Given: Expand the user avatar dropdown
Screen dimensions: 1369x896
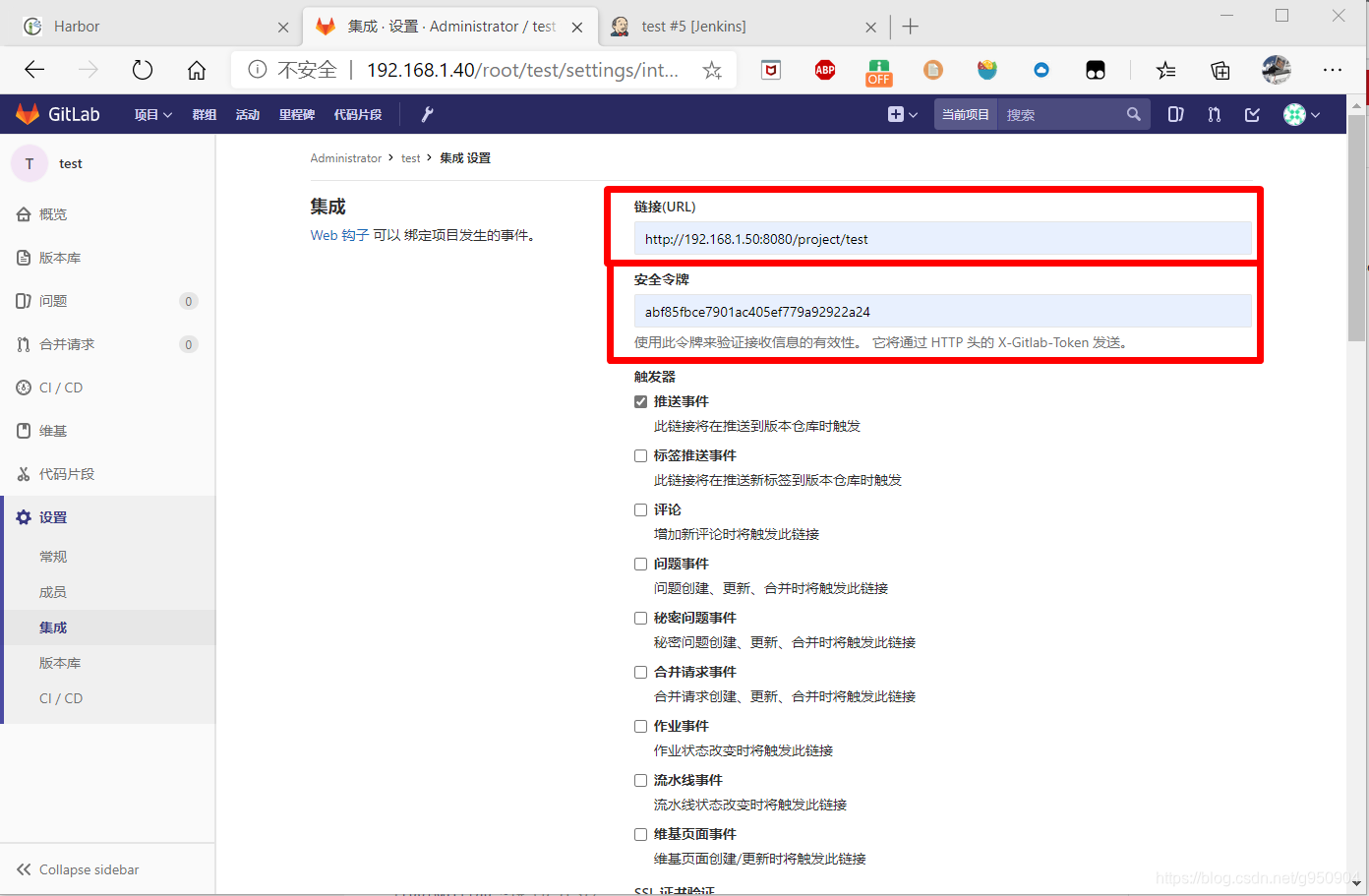Looking at the screenshot, I should point(1300,114).
